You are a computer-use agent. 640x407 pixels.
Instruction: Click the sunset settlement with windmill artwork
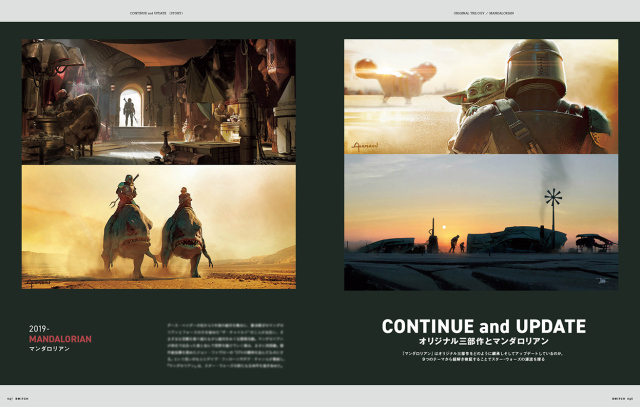click(x=481, y=222)
